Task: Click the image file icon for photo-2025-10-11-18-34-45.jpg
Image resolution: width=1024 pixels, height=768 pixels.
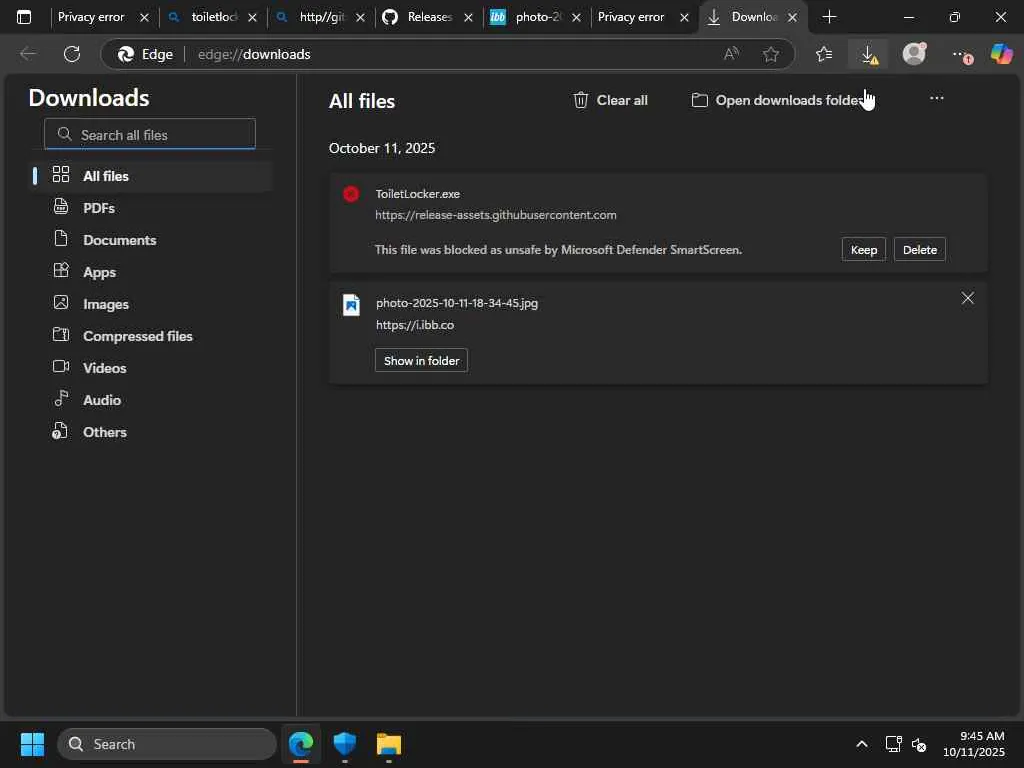Action: click(351, 305)
